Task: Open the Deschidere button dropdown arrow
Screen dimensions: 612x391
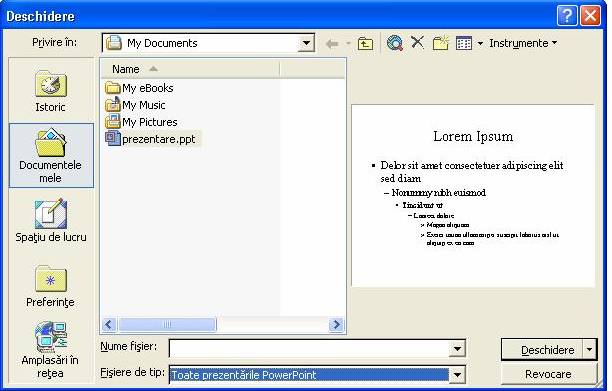Action: [x=589, y=350]
